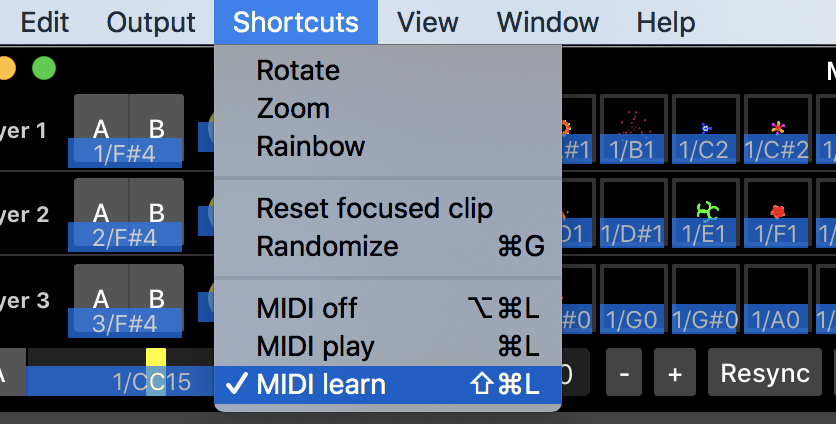Choose Randomize from the Shortcuts menu
The image size is (836, 424).
pyautogui.click(x=327, y=246)
